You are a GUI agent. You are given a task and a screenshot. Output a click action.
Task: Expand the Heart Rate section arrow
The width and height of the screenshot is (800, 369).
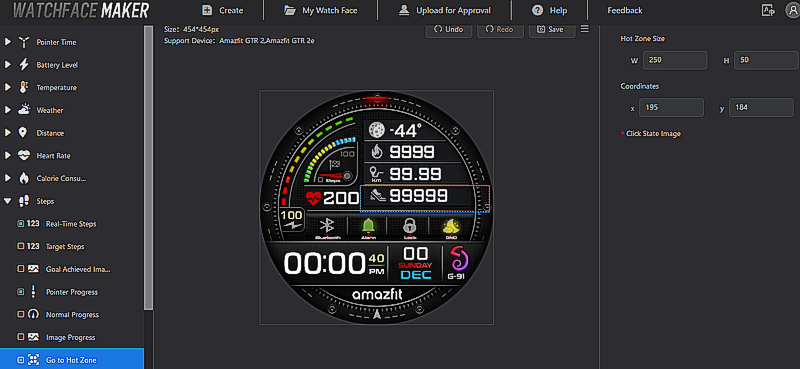[8, 156]
